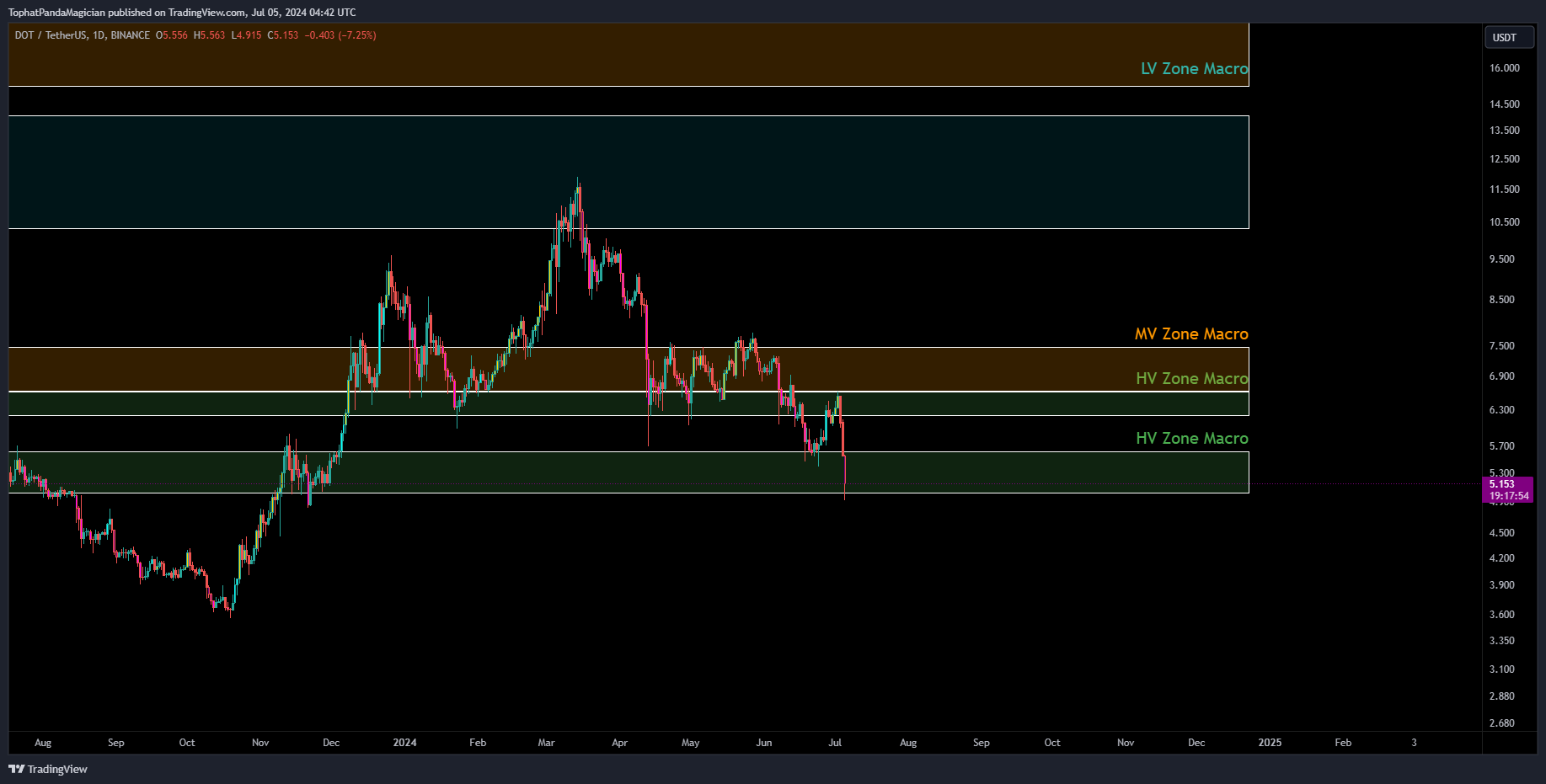This screenshot has width=1546, height=784.
Task: Click the 4.500 price axis label
Action: click(x=1502, y=533)
